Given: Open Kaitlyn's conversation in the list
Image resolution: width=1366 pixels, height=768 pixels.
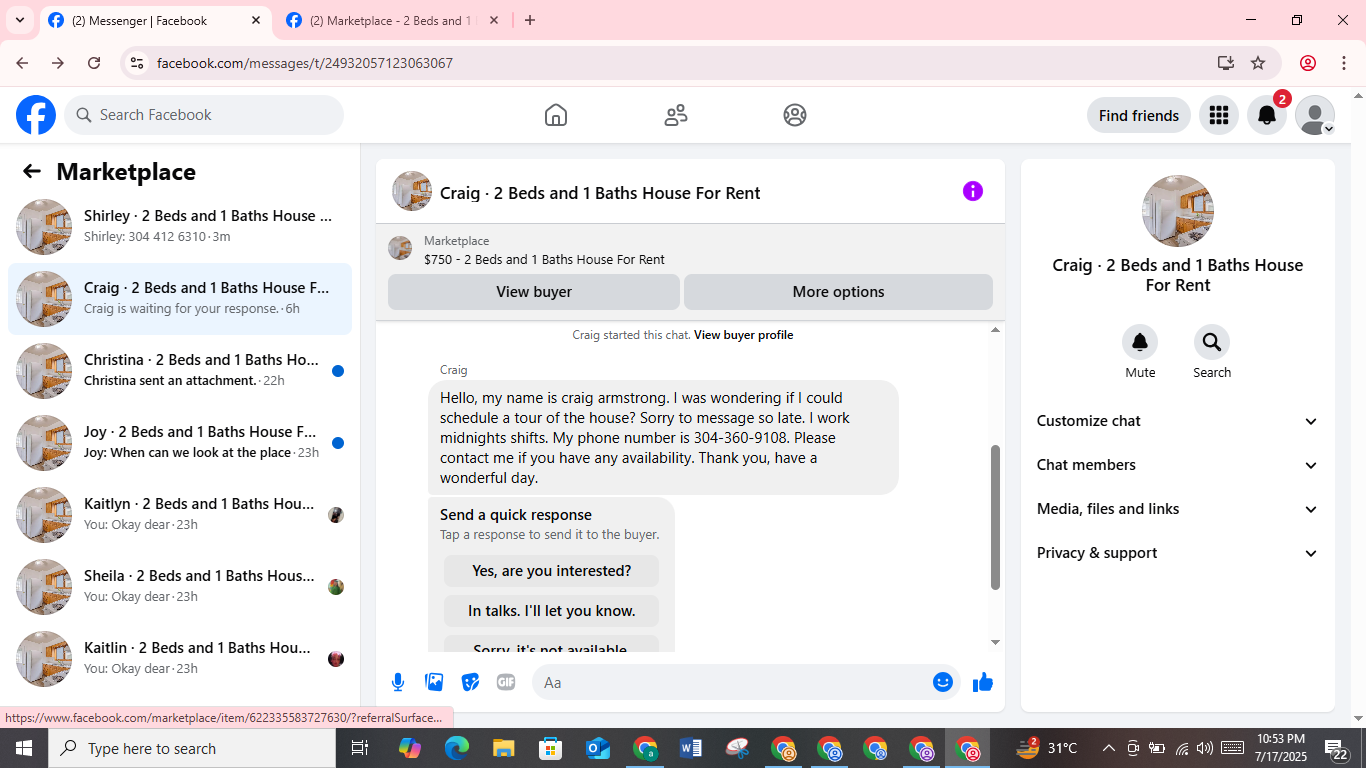Looking at the screenshot, I should point(180,515).
